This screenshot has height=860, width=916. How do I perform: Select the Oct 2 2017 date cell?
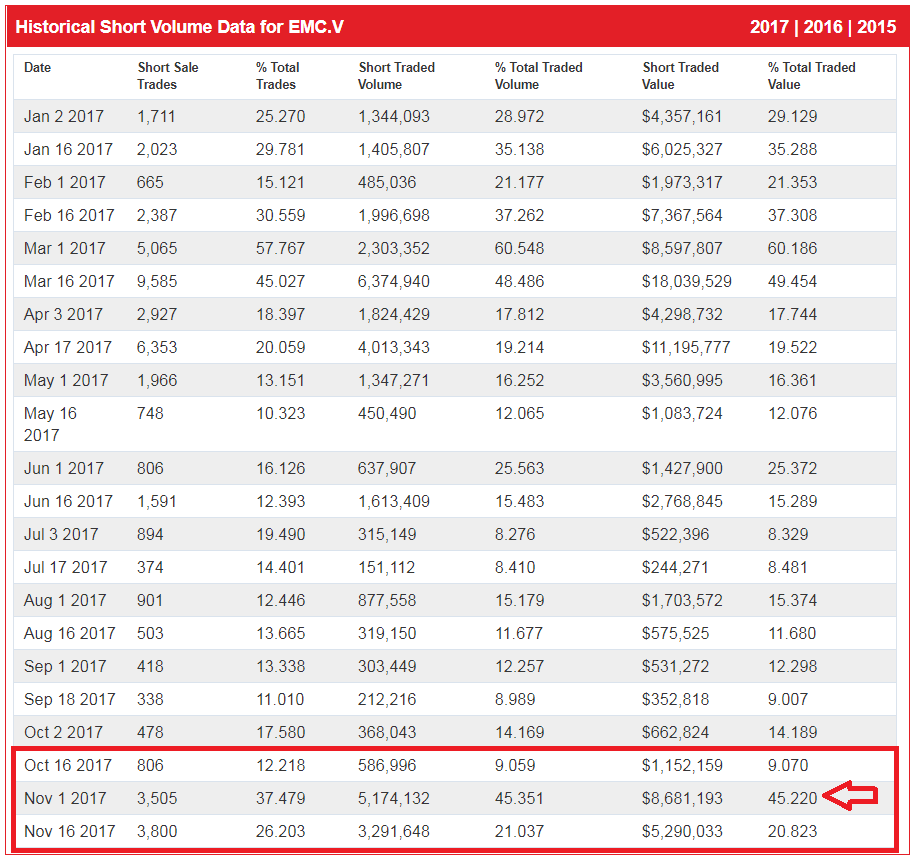[x=63, y=733]
